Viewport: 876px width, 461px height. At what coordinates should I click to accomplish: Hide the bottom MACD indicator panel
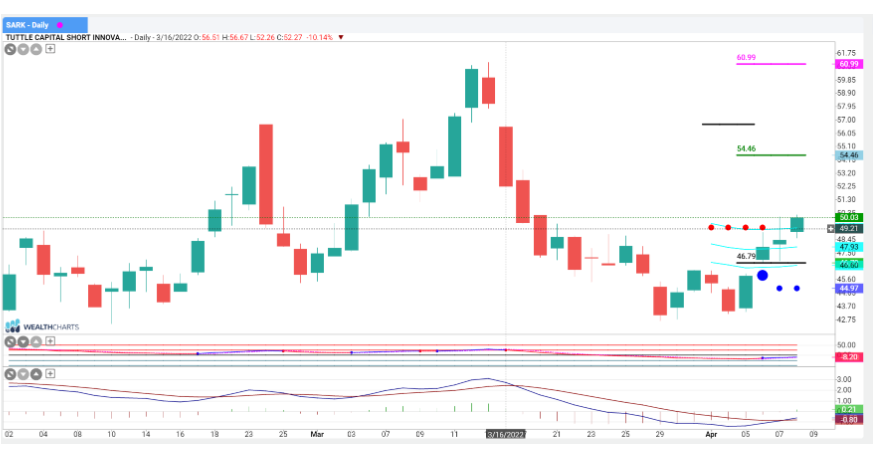click(11, 373)
